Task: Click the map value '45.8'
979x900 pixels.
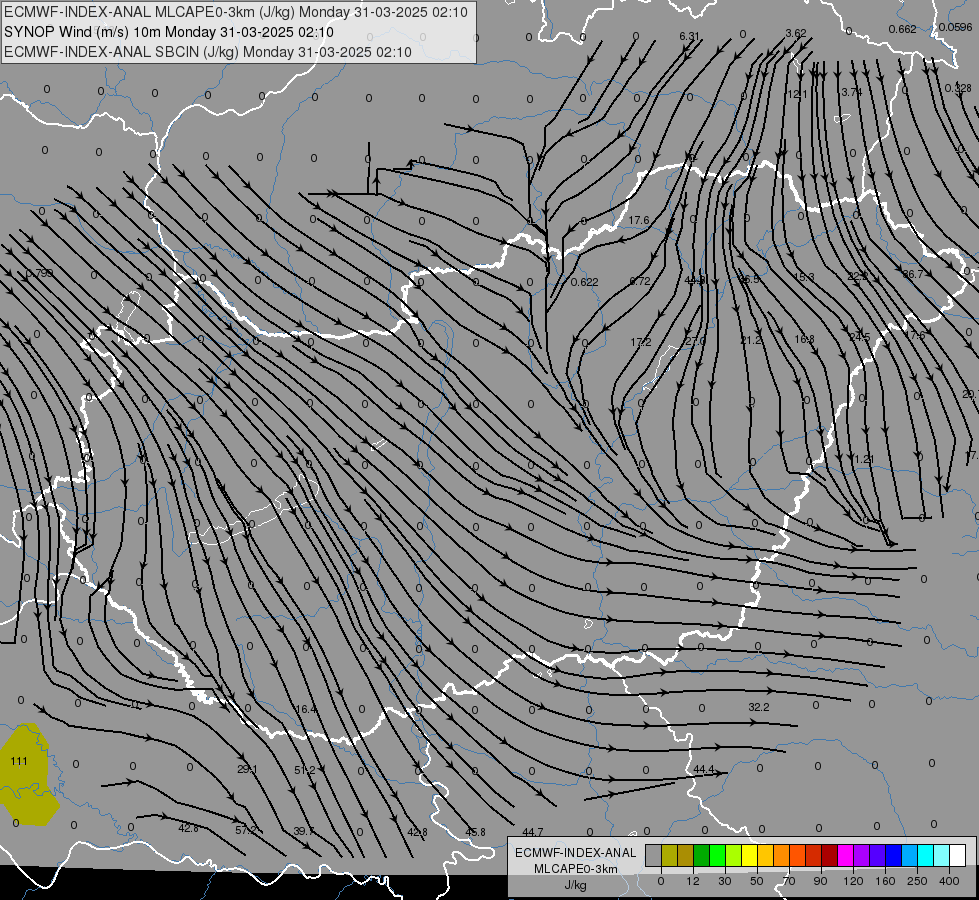Action: tap(475, 832)
